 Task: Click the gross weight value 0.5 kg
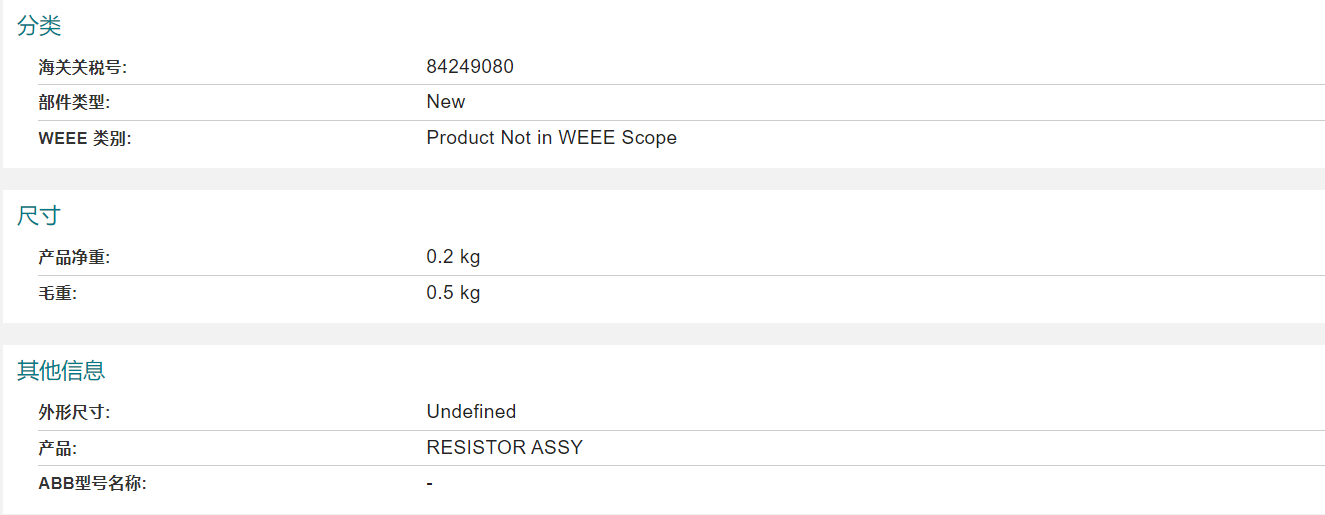453,293
